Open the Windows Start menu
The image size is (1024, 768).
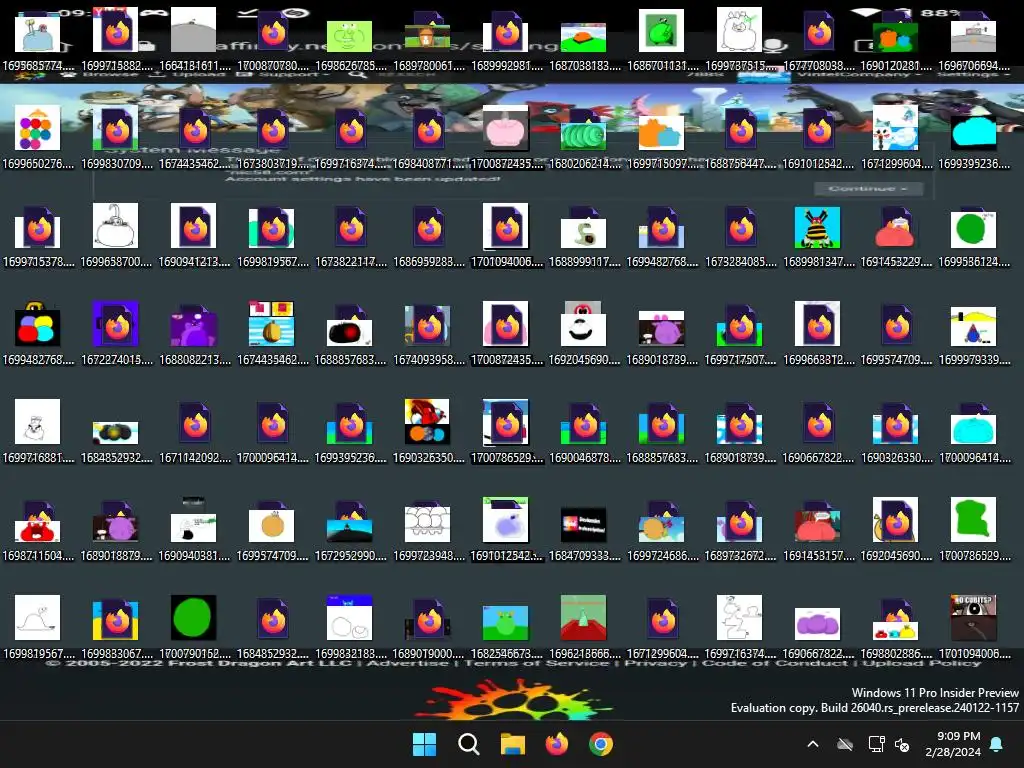pos(424,744)
